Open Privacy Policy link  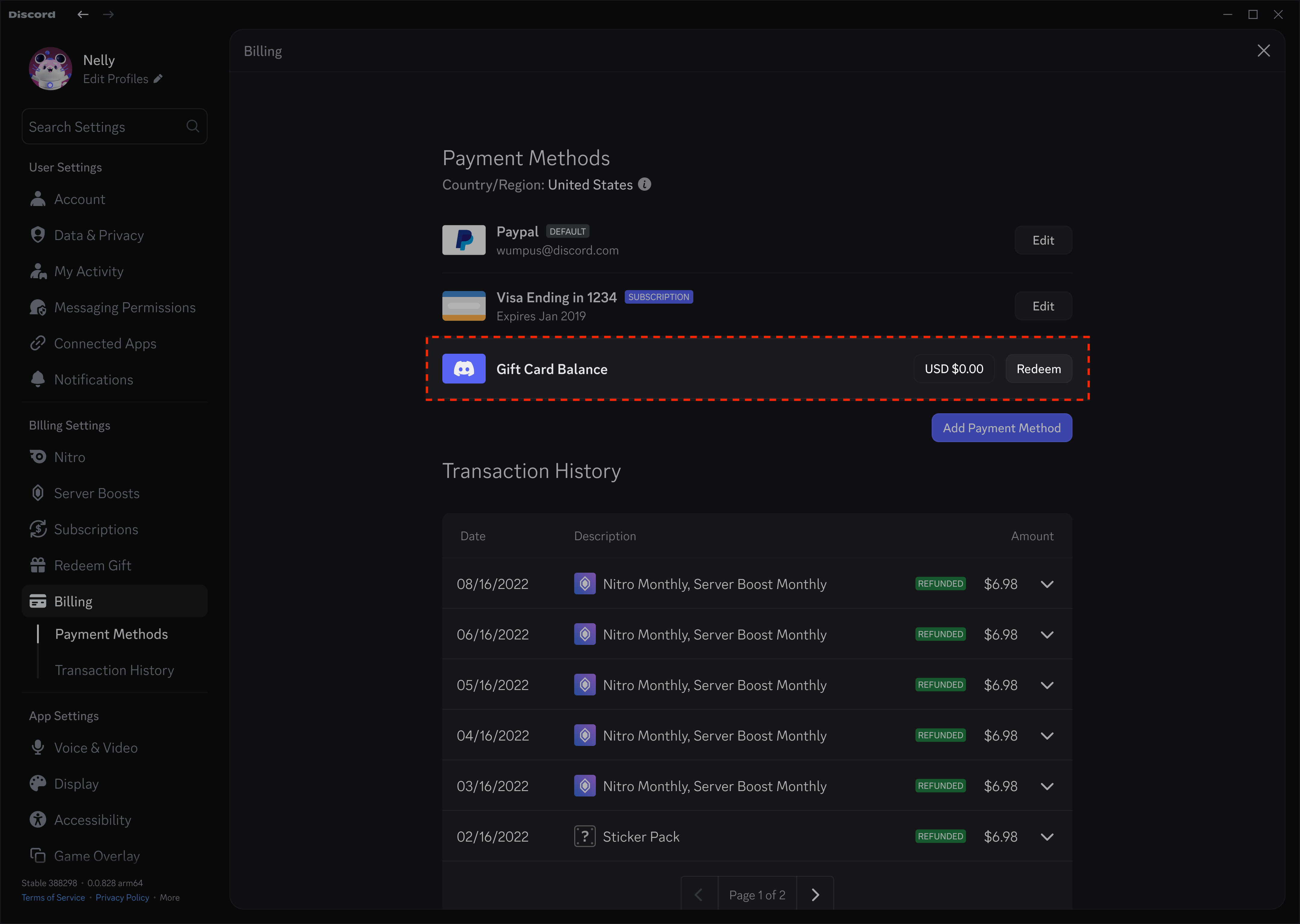click(122, 897)
